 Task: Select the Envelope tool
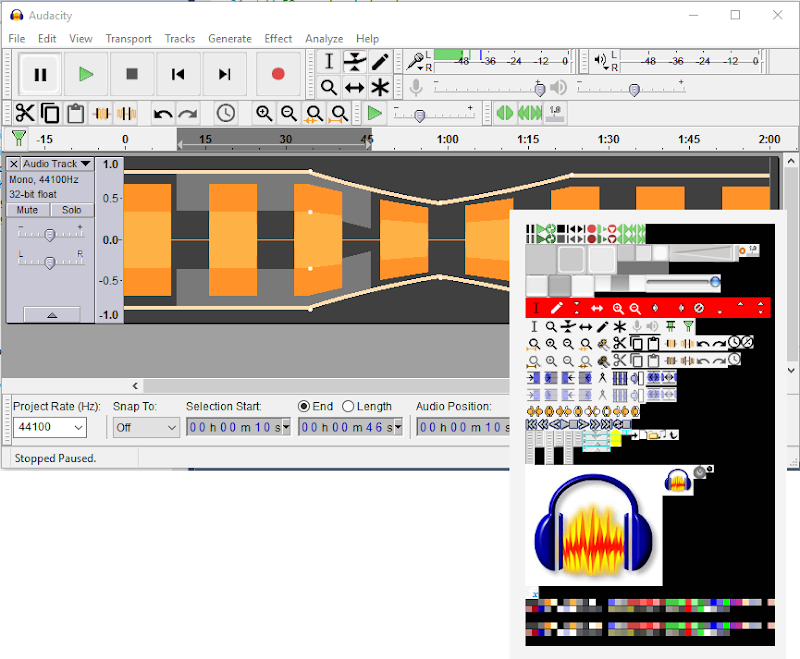coord(355,62)
